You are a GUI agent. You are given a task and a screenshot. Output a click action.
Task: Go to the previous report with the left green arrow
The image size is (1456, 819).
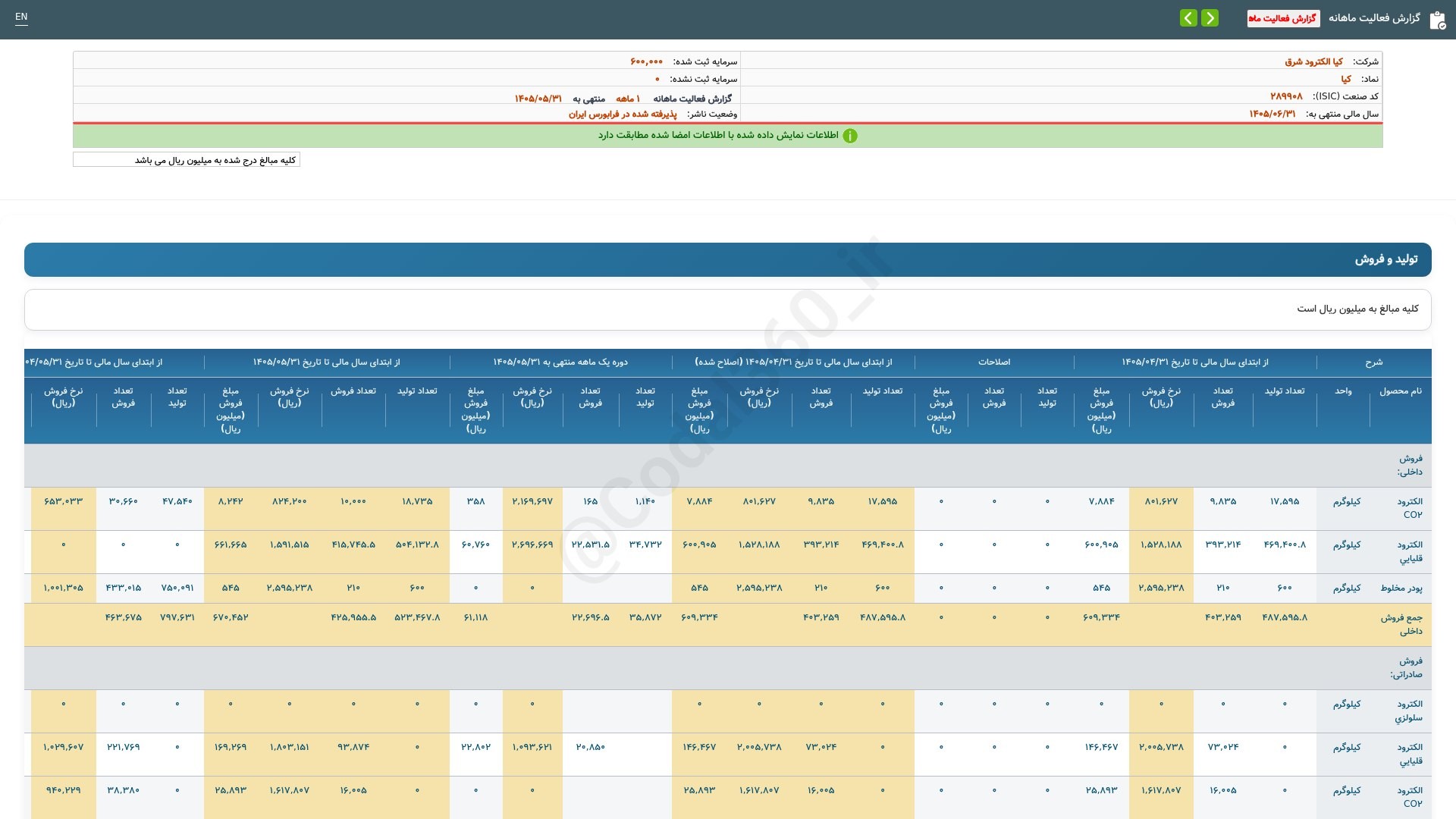click(1188, 17)
